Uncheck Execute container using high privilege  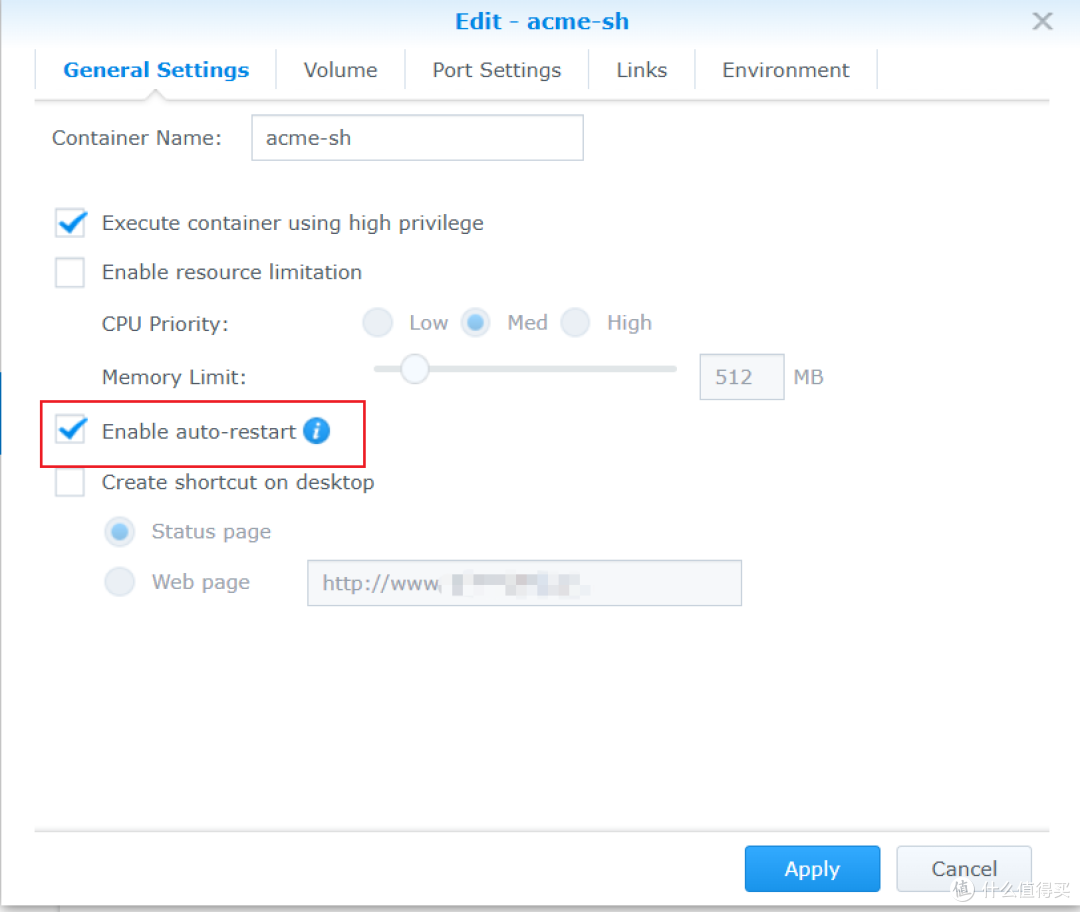point(70,223)
